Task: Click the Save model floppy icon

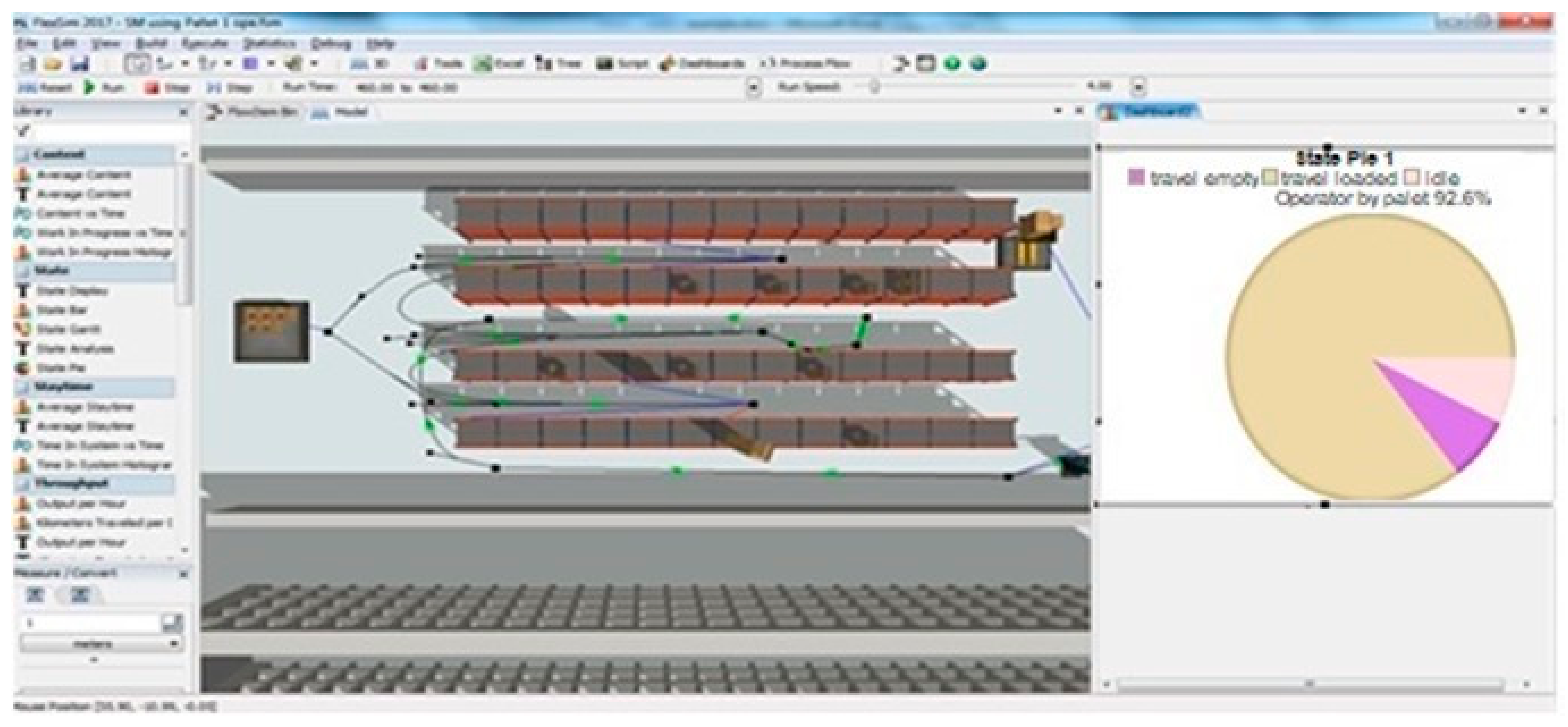Action: [81, 64]
